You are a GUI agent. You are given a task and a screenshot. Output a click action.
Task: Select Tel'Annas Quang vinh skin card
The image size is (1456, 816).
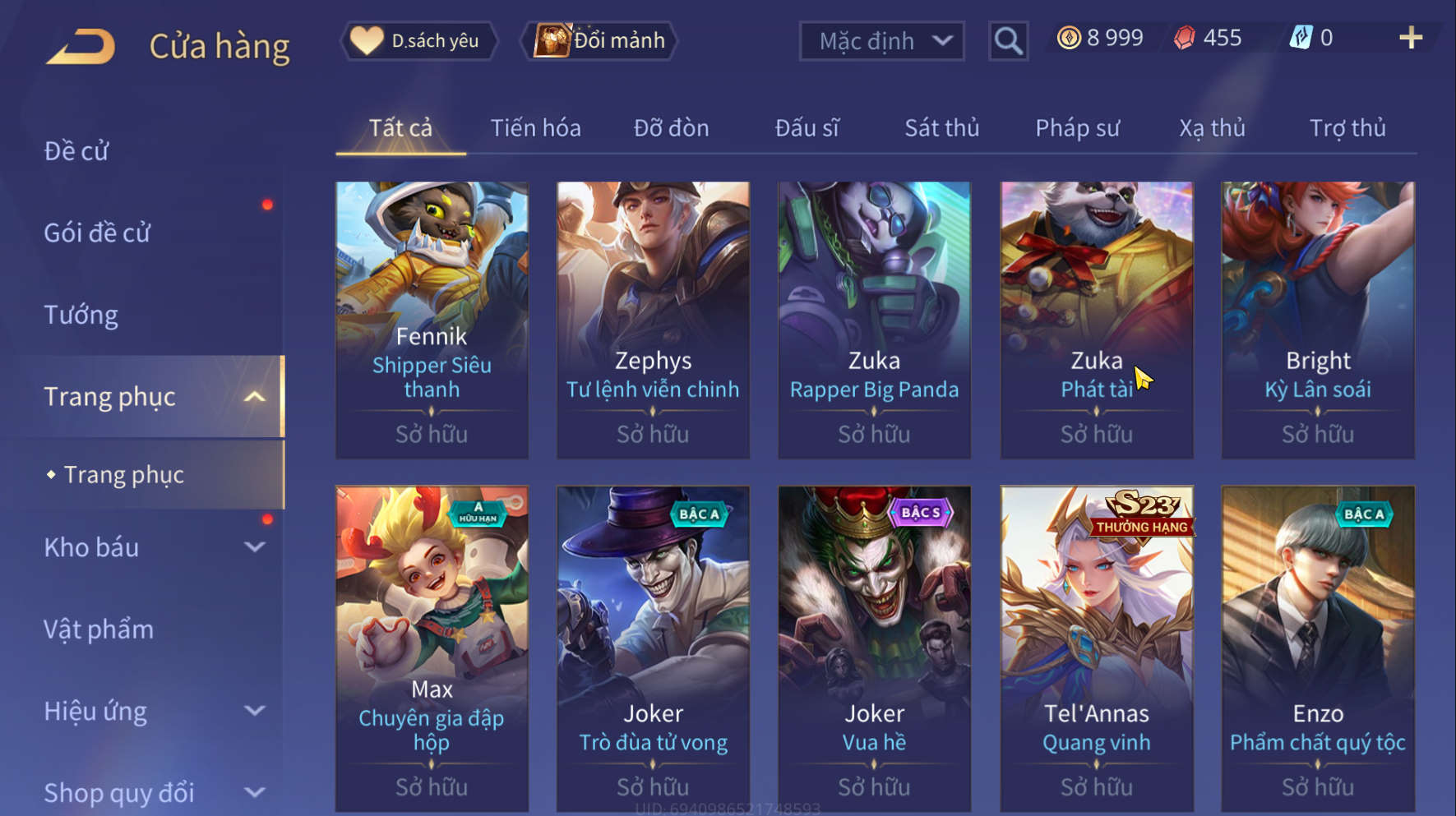point(1096,648)
